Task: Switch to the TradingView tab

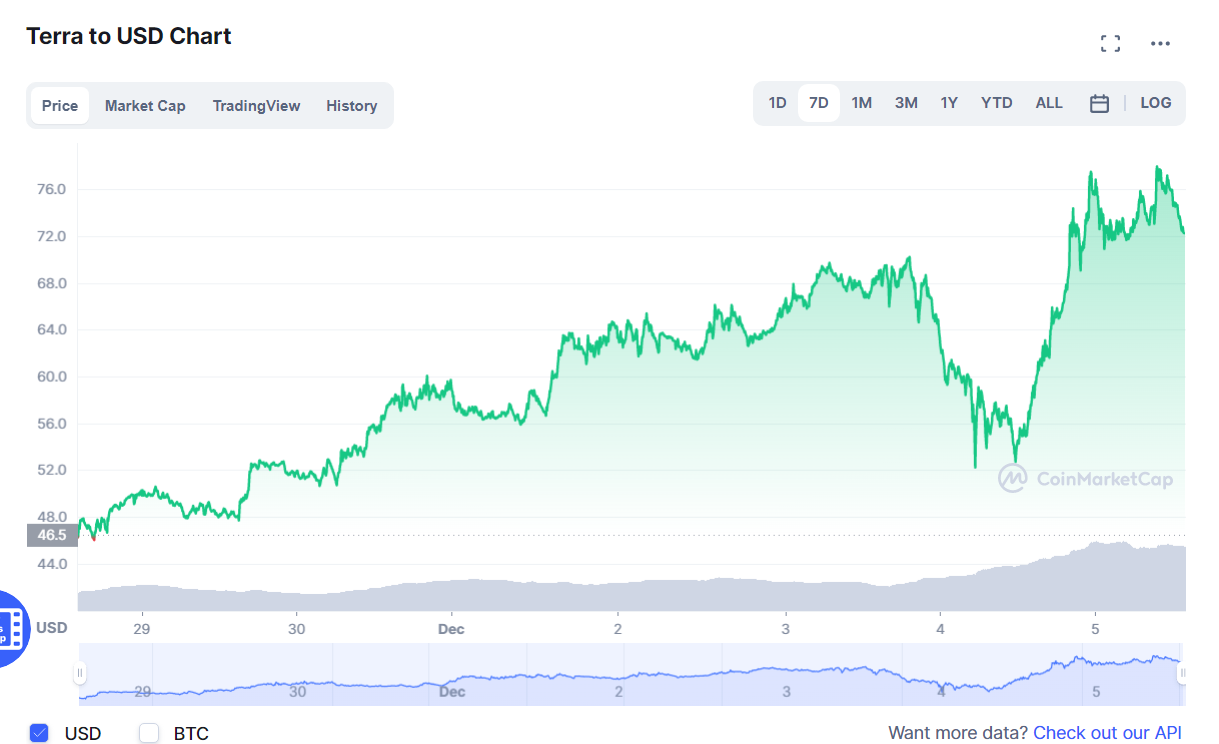Action: [x=256, y=106]
